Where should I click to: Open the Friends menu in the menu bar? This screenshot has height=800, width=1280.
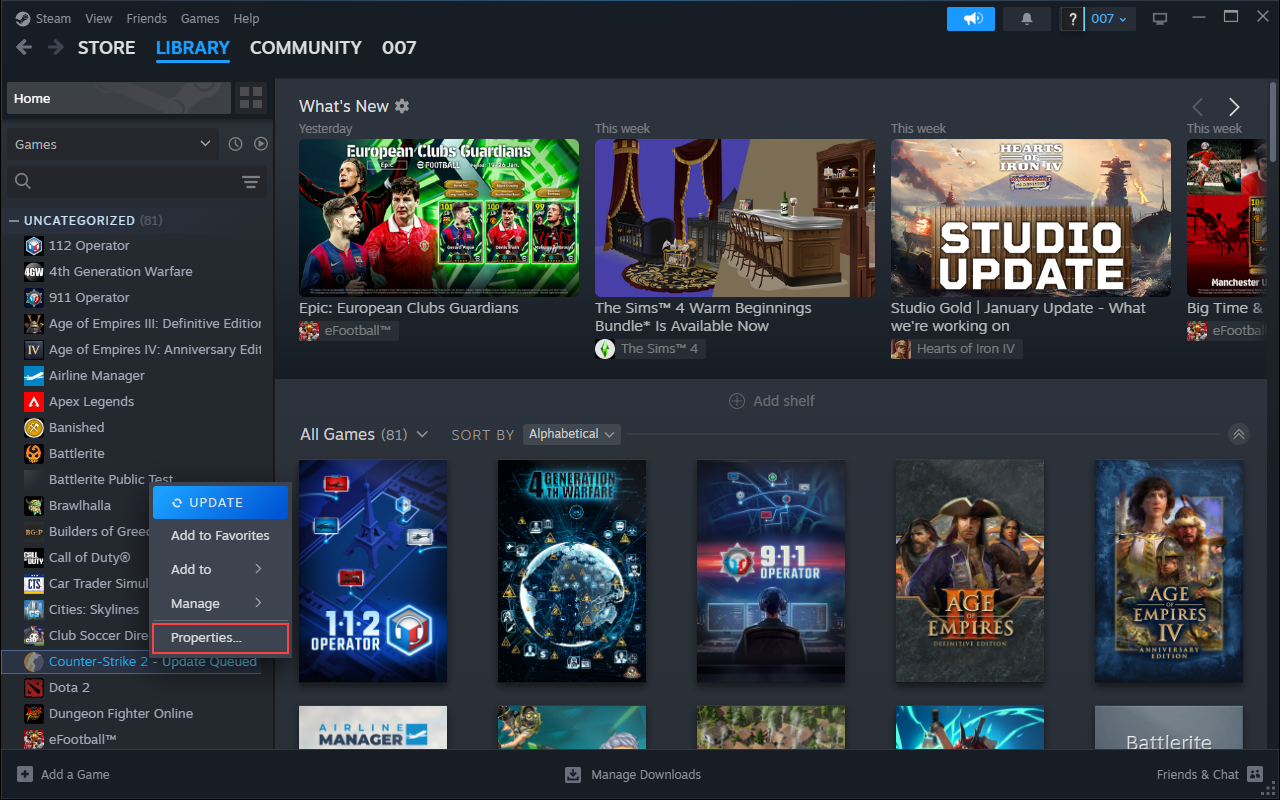pyautogui.click(x=147, y=19)
